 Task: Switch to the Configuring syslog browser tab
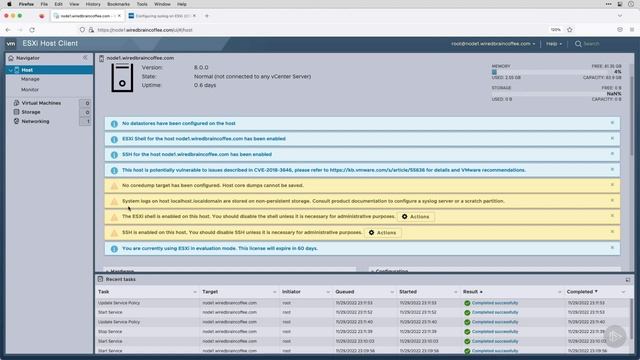pos(162,16)
